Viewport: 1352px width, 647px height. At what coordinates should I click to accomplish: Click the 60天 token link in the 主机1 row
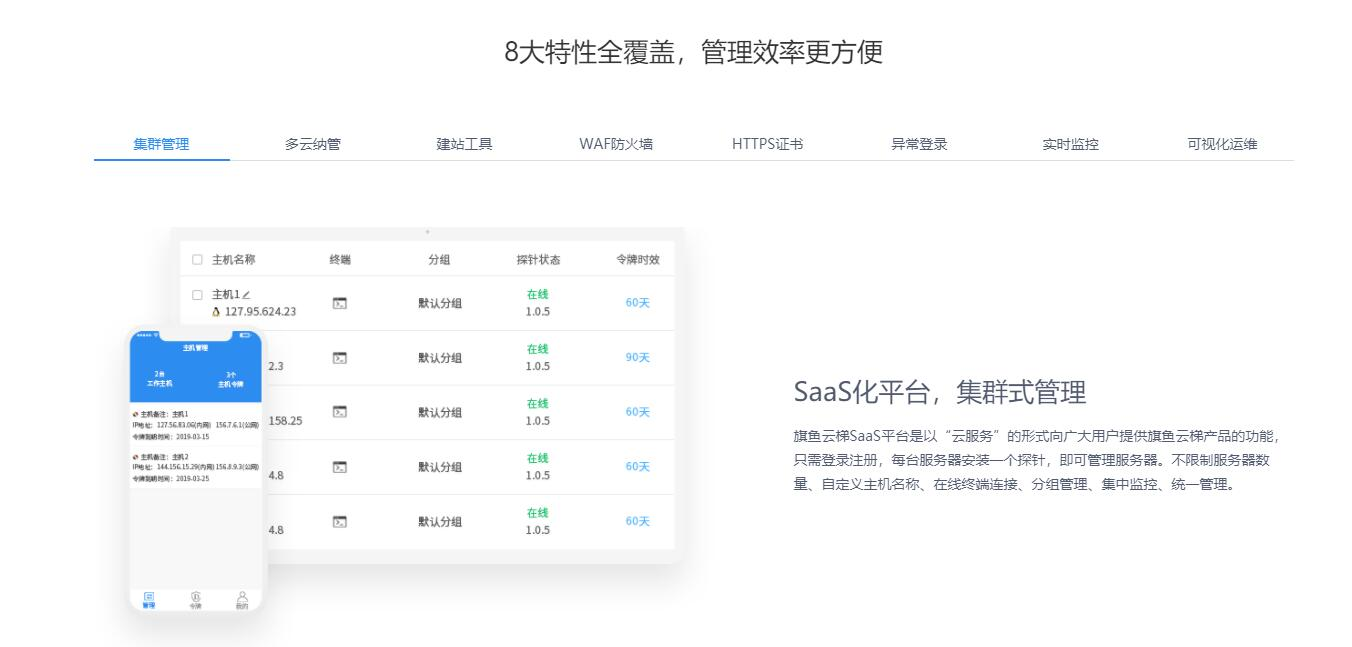638,303
